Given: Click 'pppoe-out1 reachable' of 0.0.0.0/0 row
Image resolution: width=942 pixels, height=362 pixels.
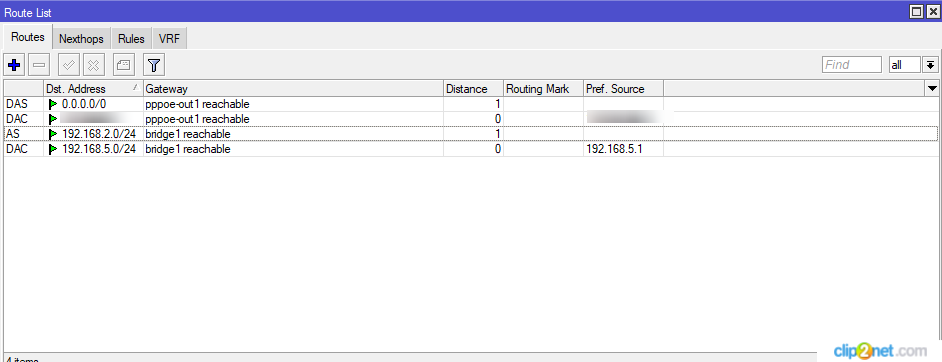Looking at the screenshot, I should tap(197, 104).
